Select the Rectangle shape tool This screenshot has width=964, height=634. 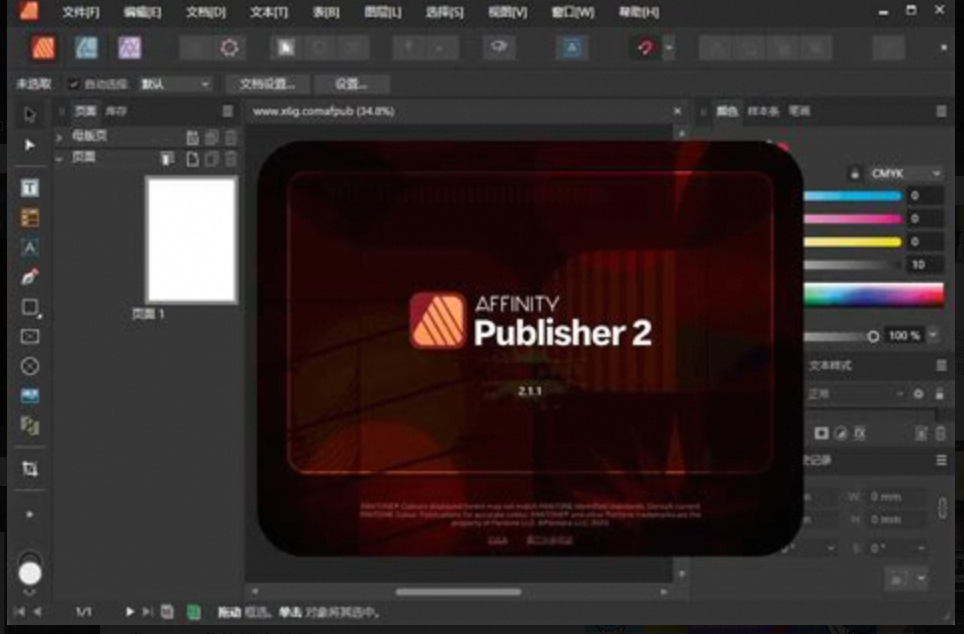pyautogui.click(x=30, y=307)
